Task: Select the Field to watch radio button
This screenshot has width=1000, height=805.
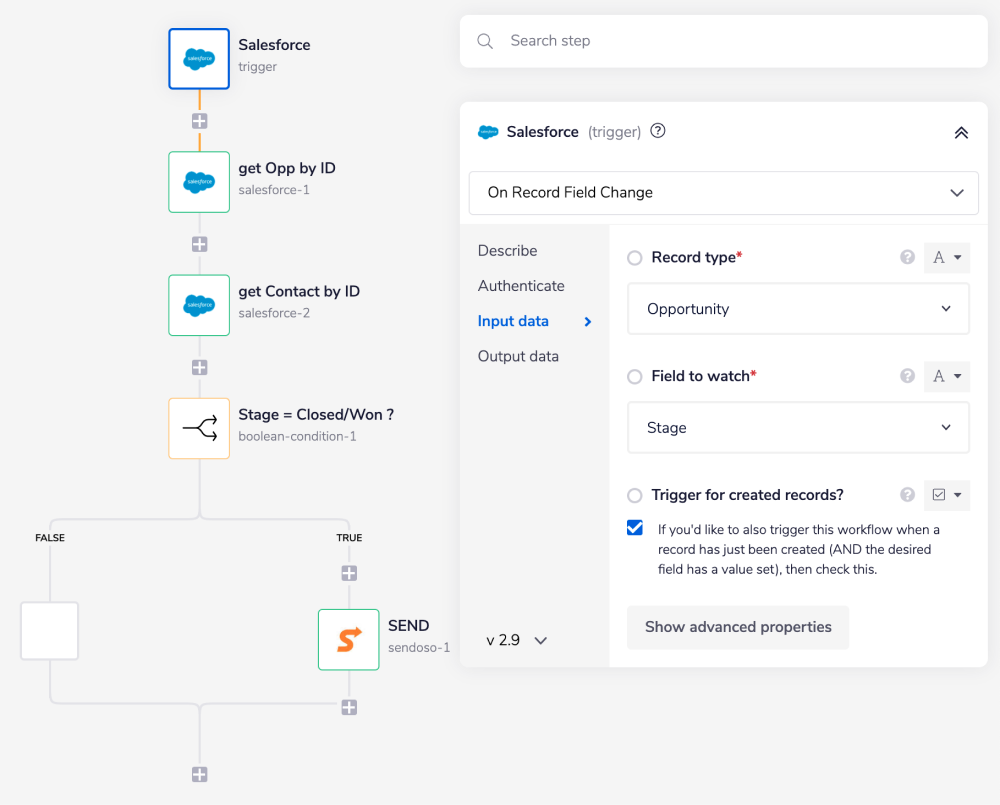Action: (635, 377)
